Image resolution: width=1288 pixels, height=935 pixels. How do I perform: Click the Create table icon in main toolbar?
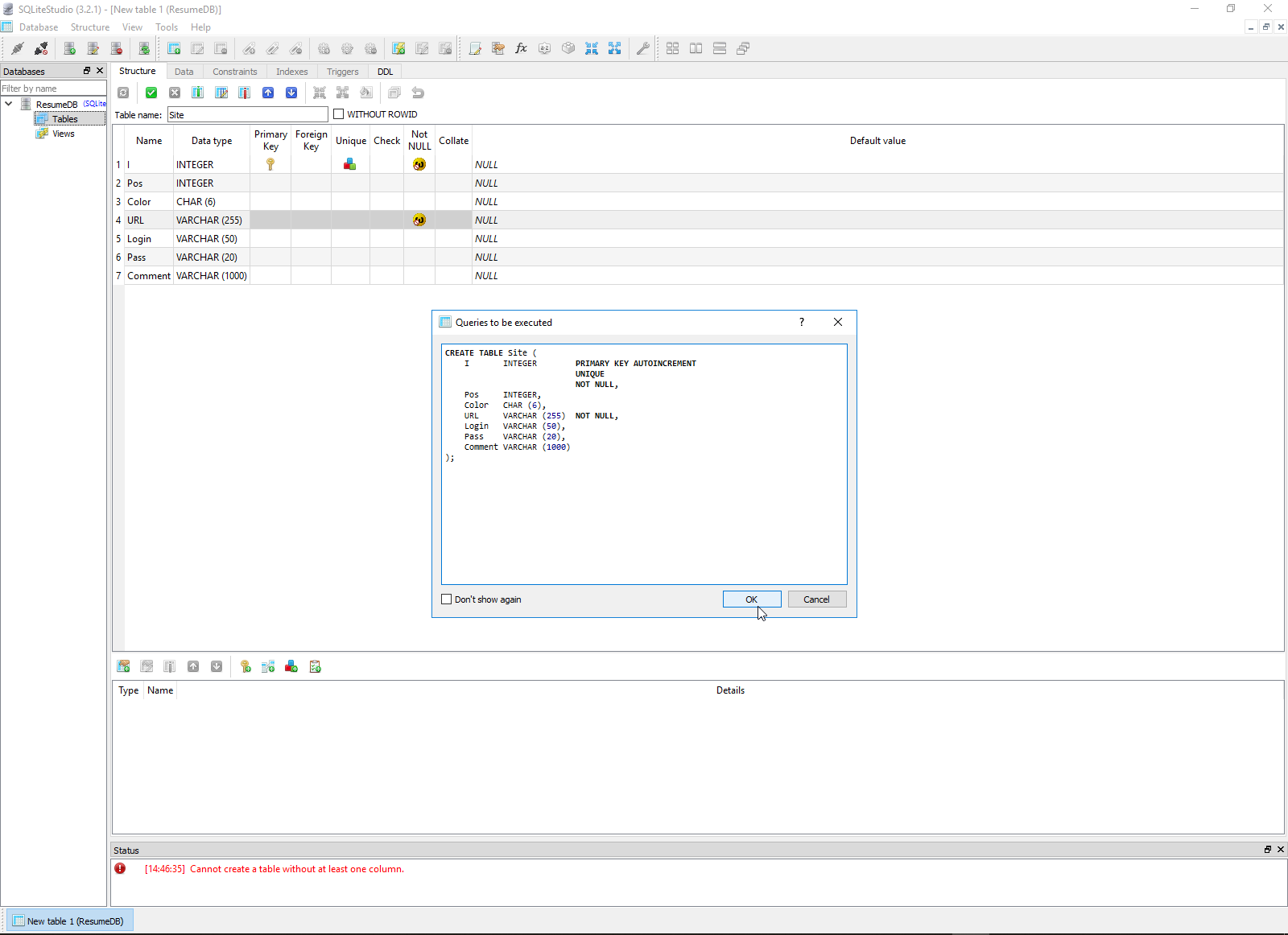[174, 48]
